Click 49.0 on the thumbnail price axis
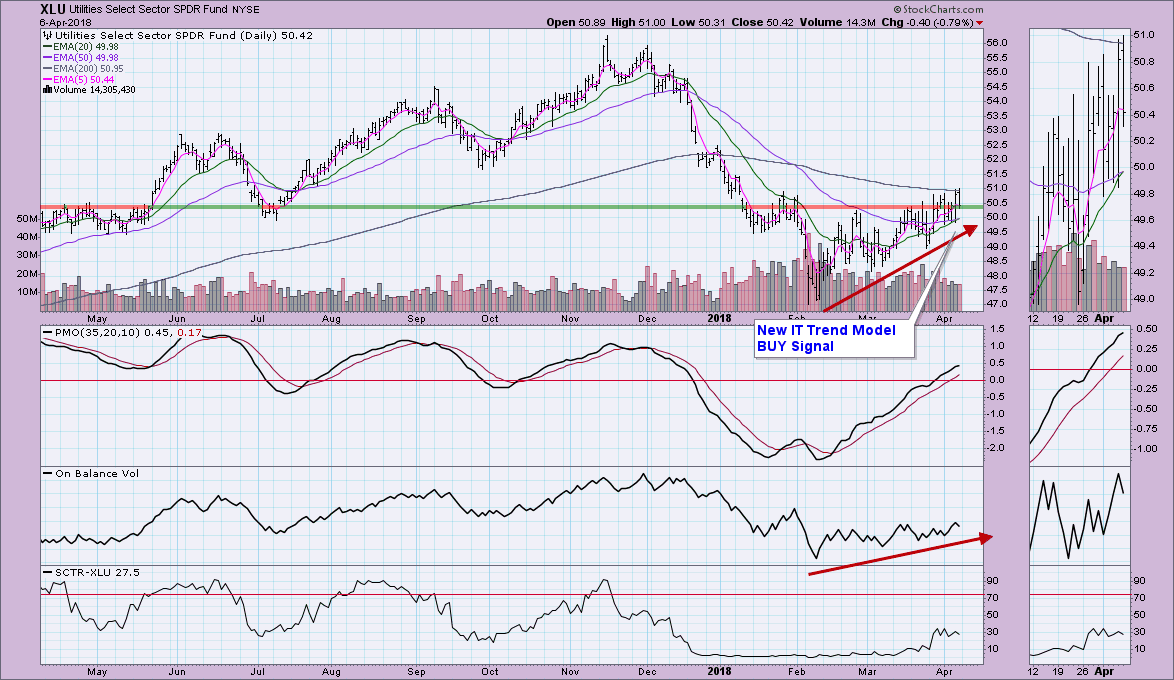The height and width of the screenshot is (680, 1174). 1143,299
